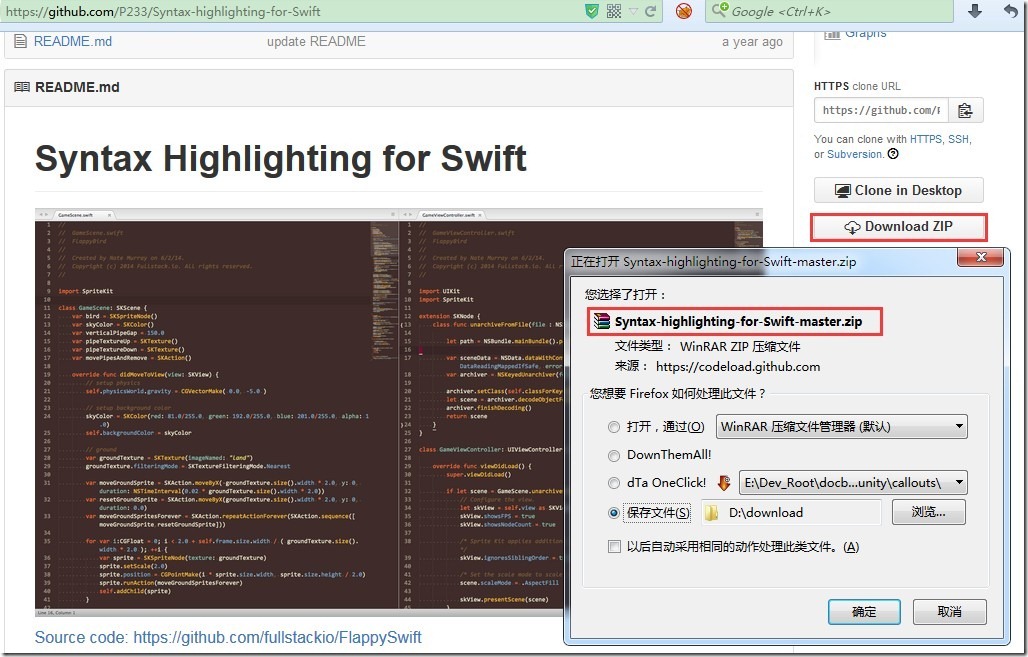Switch clone method to HTTPS link
This screenshot has width=1028, height=657.
[x=926, y=139]
